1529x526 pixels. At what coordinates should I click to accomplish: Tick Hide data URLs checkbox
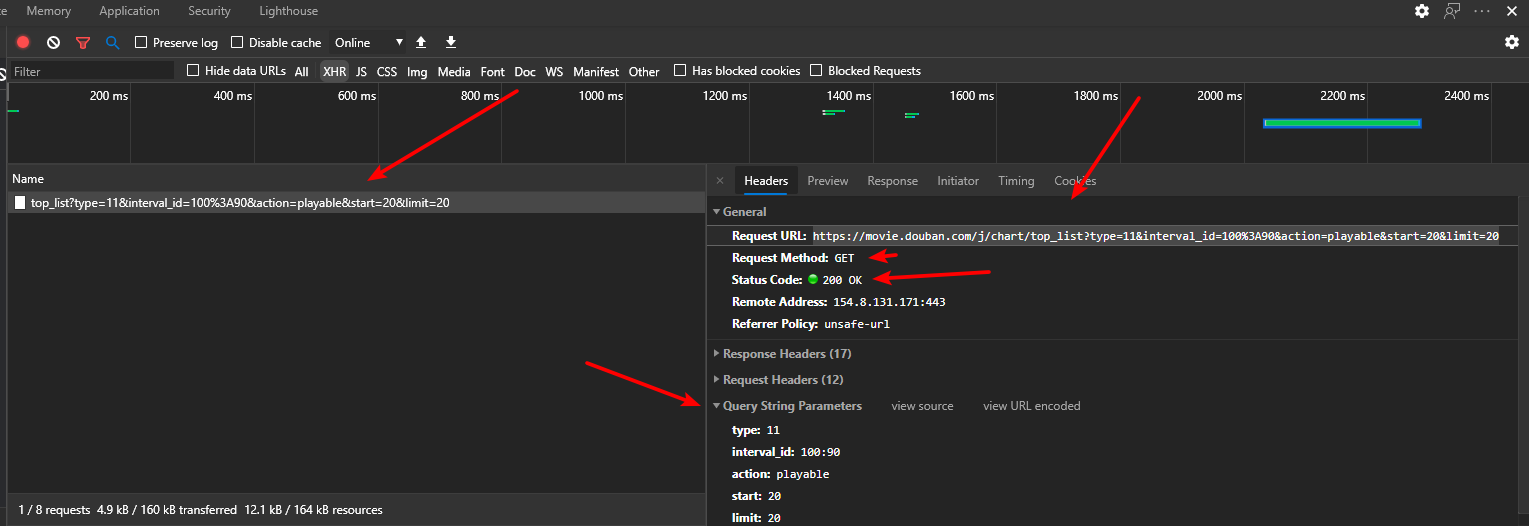click(x=194, y=70)
